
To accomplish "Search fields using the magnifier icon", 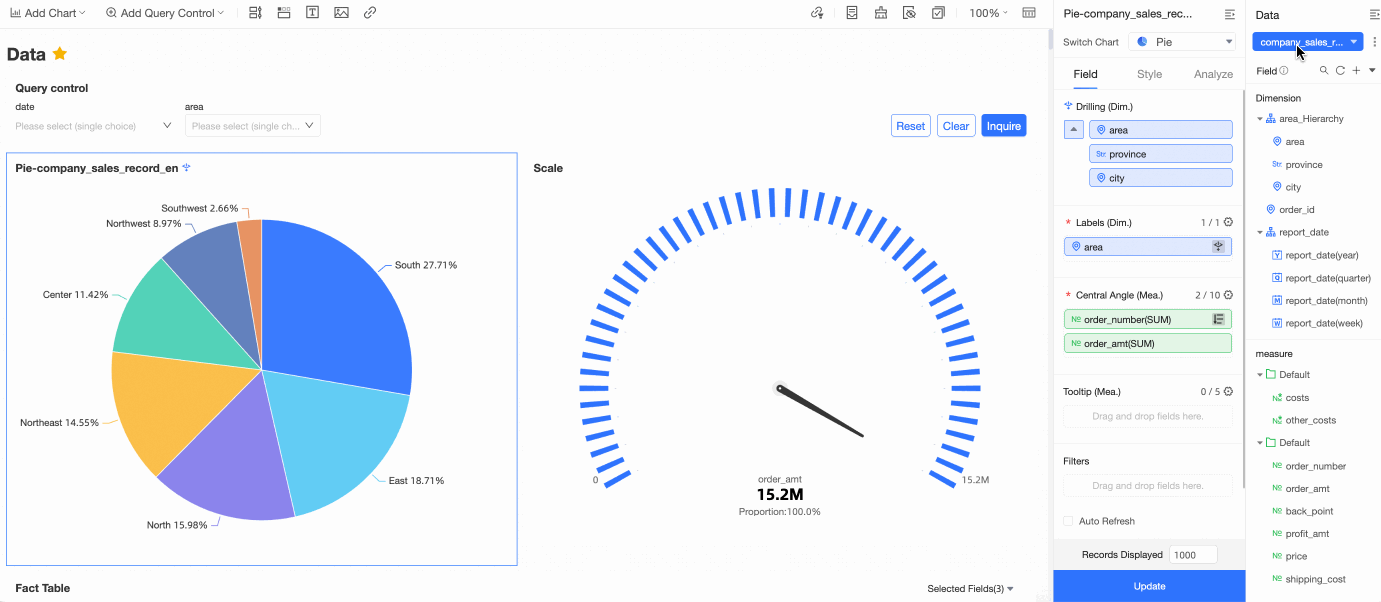I will tap(1324, 70).
